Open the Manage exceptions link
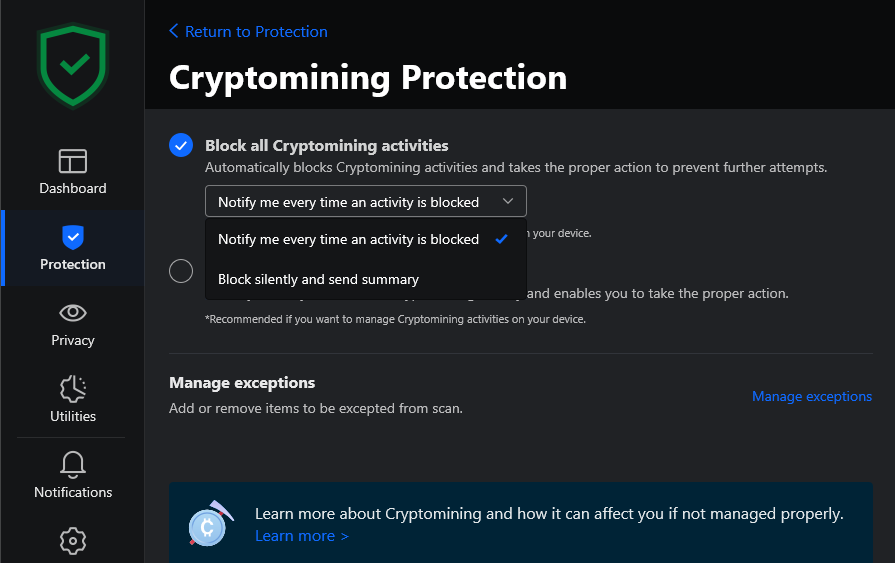The image size is (895, 563). [812, 397]
